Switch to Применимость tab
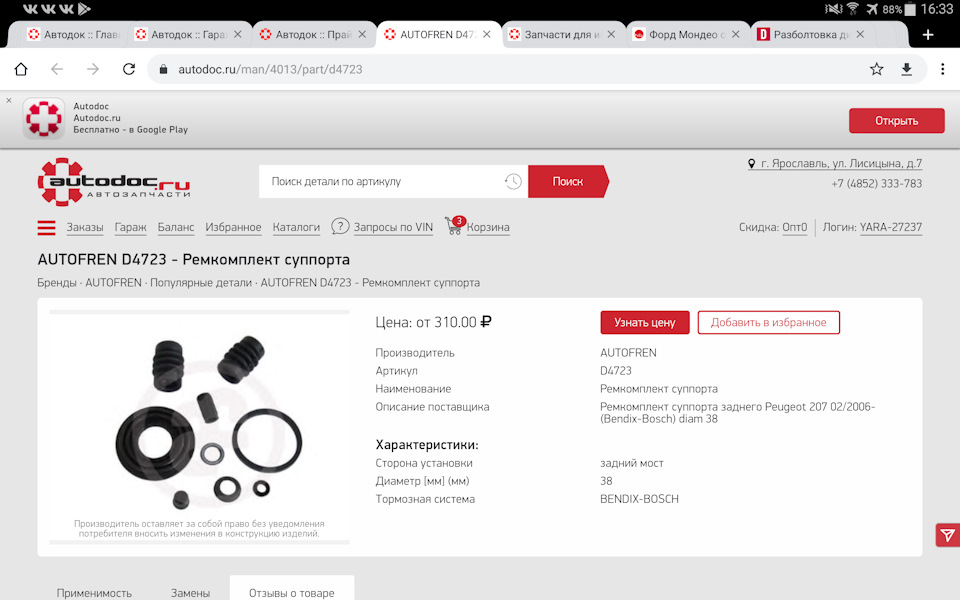Viewport: 960px width, 600px height. 94,593
